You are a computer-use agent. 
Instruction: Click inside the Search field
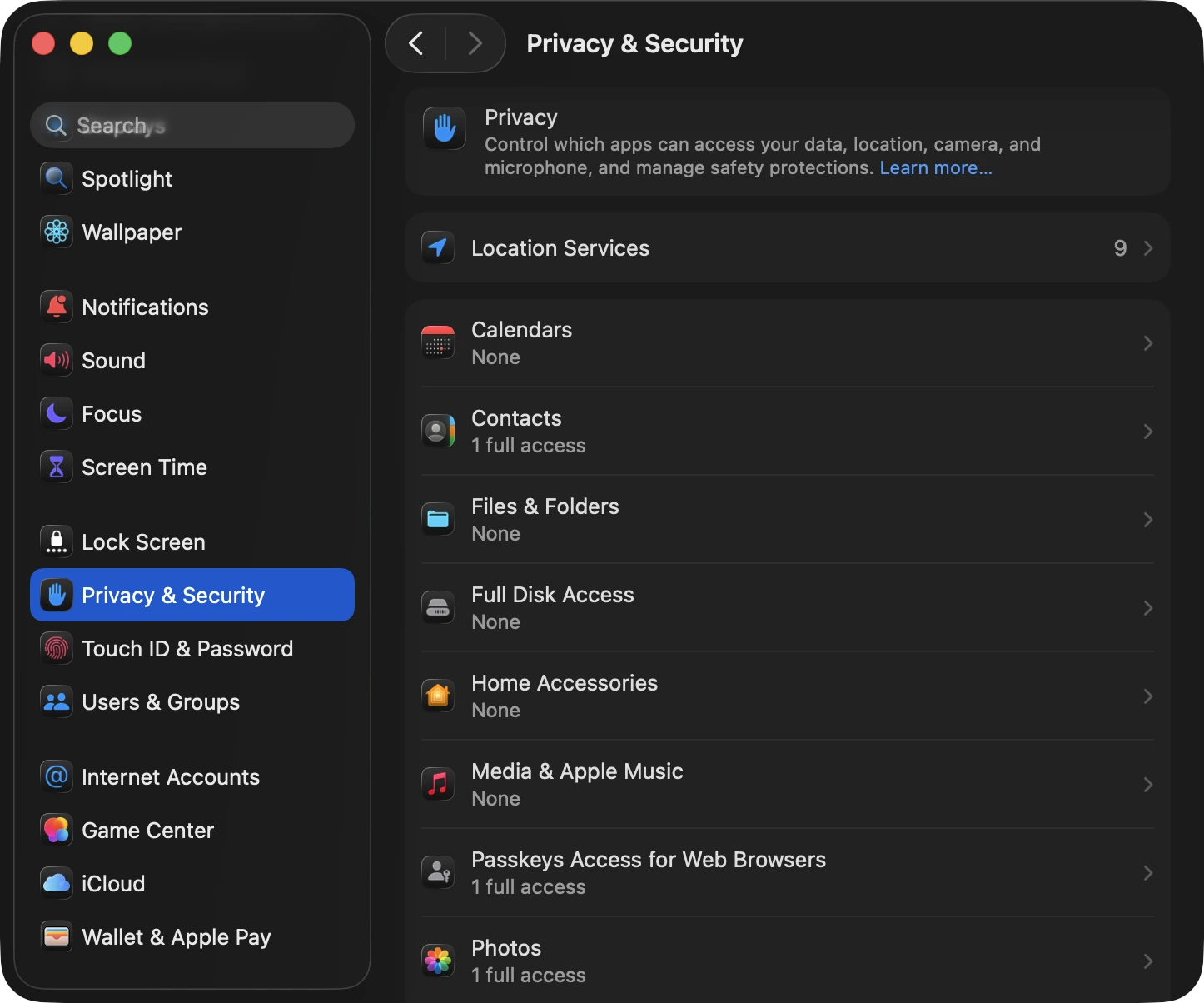point(192,125)
